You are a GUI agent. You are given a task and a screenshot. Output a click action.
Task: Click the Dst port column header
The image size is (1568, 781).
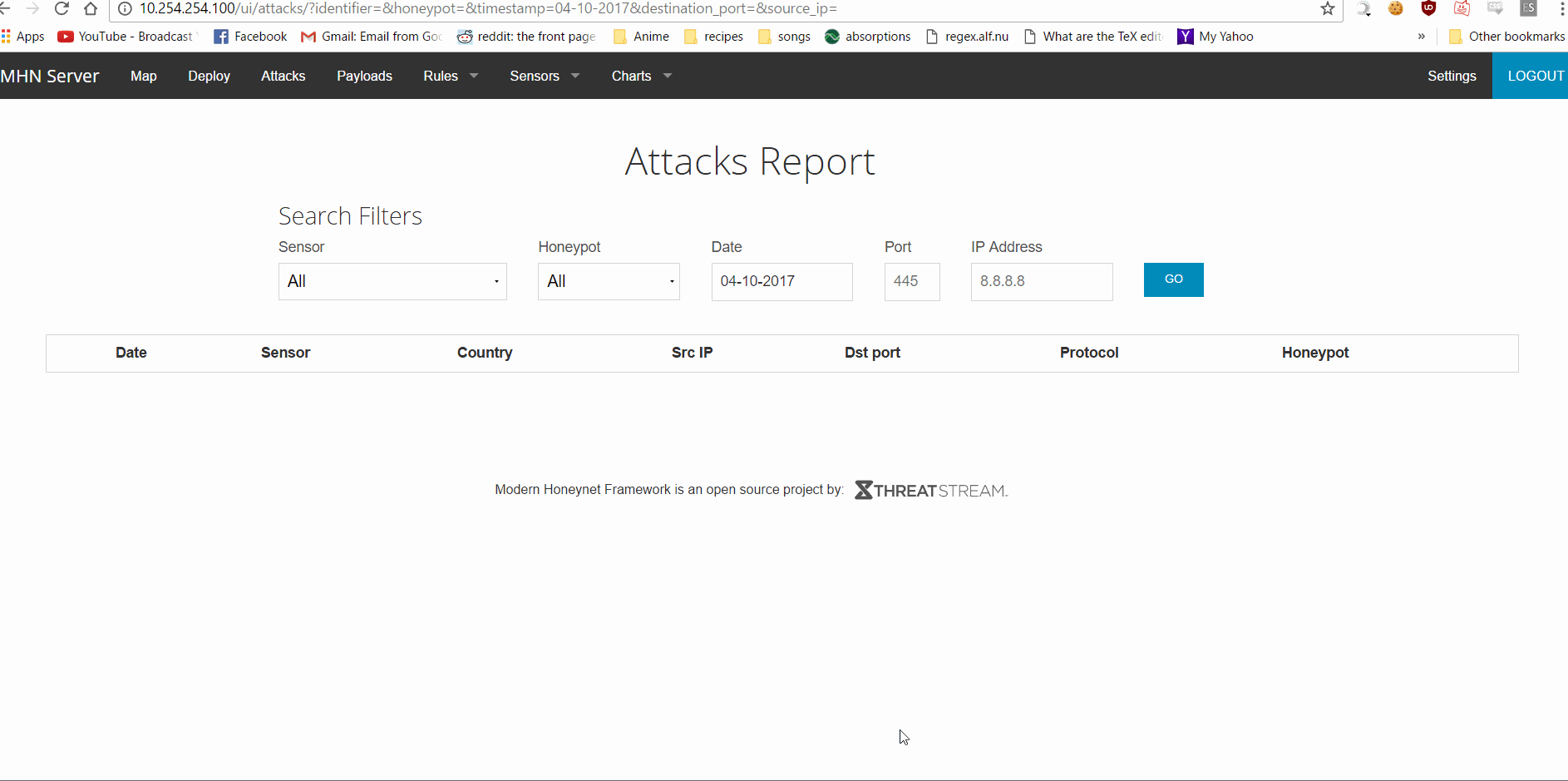coord(872,353)
